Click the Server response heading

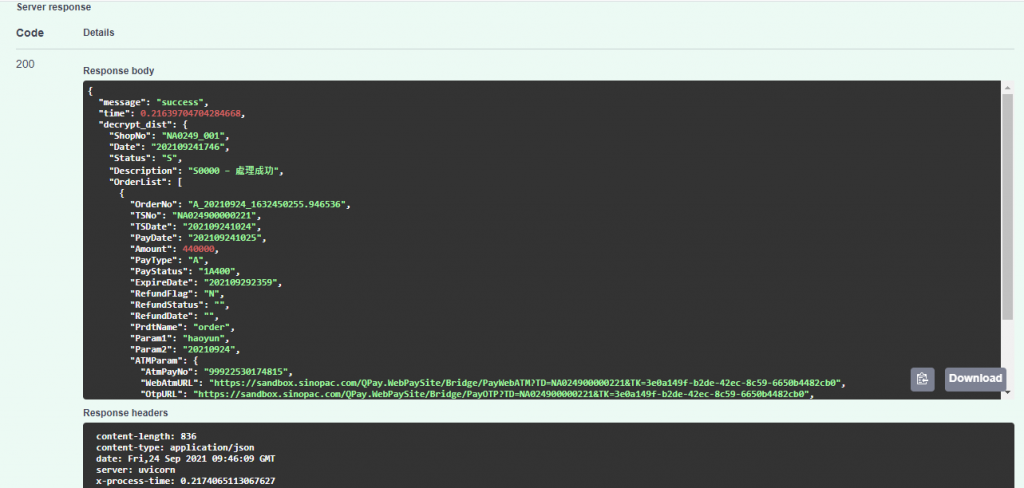(x=54, y=7)
